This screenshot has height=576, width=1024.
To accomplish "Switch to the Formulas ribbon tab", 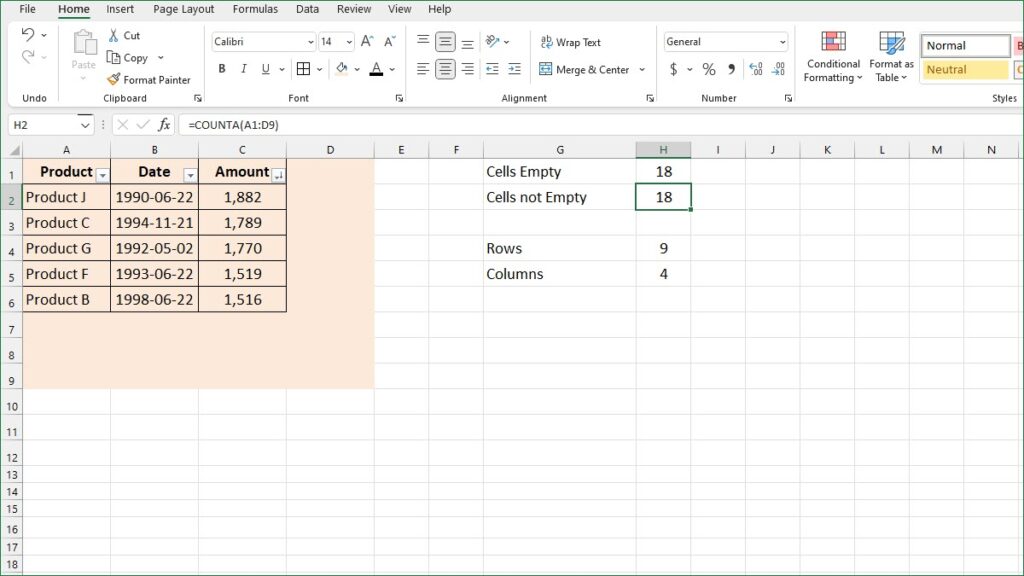I will pos(255,9).
